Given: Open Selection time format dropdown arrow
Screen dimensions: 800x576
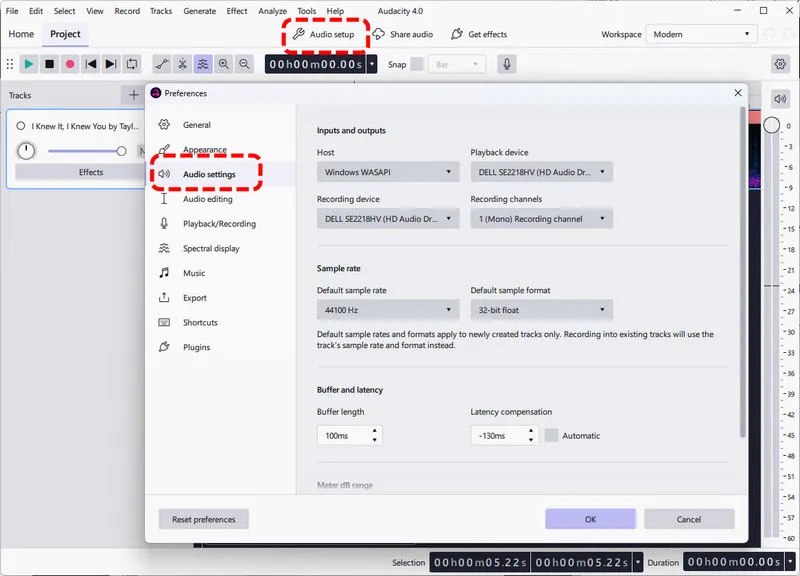Looking at the screenshot, I should [638, 562].
